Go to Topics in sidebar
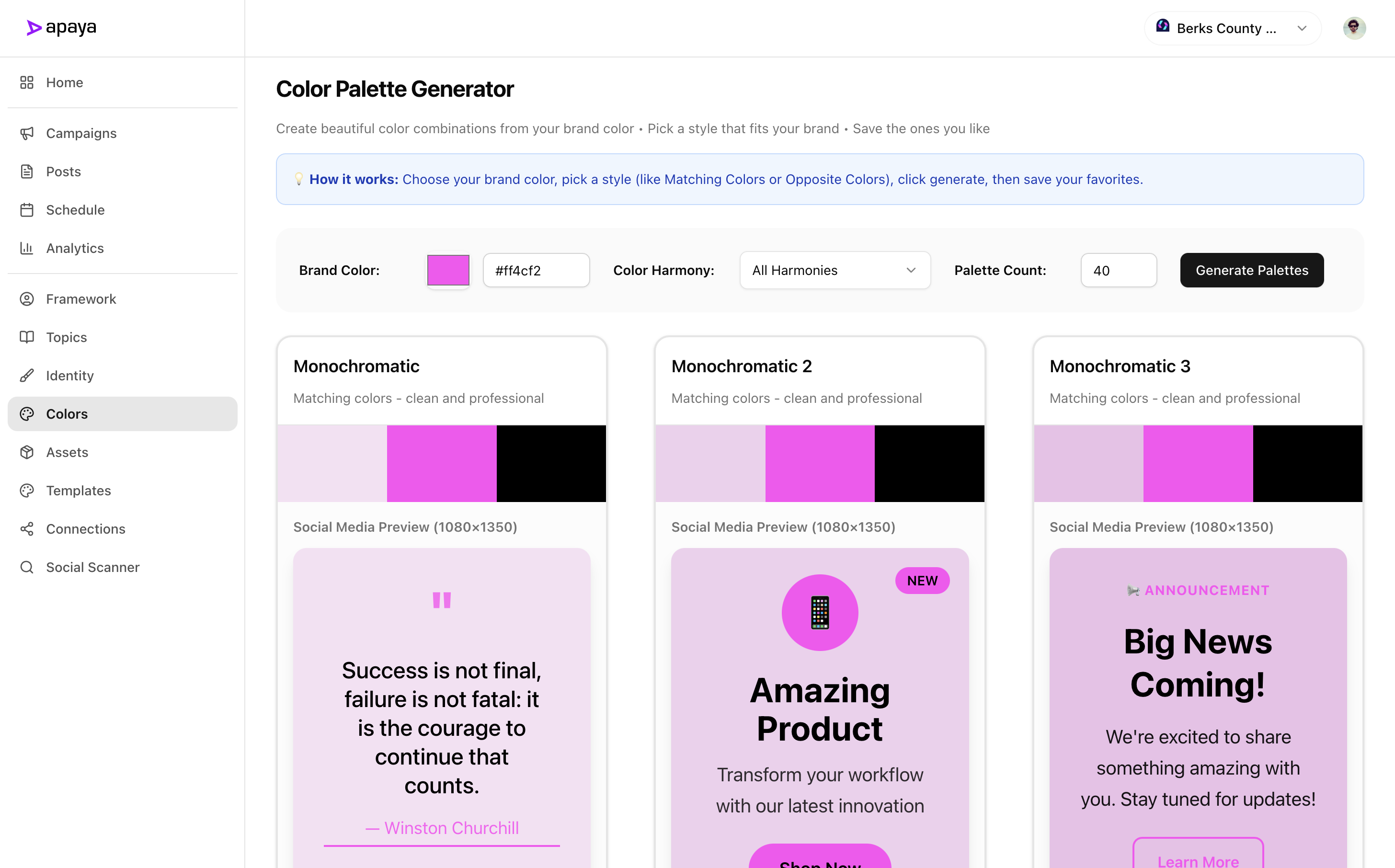 tap(67, 338)
